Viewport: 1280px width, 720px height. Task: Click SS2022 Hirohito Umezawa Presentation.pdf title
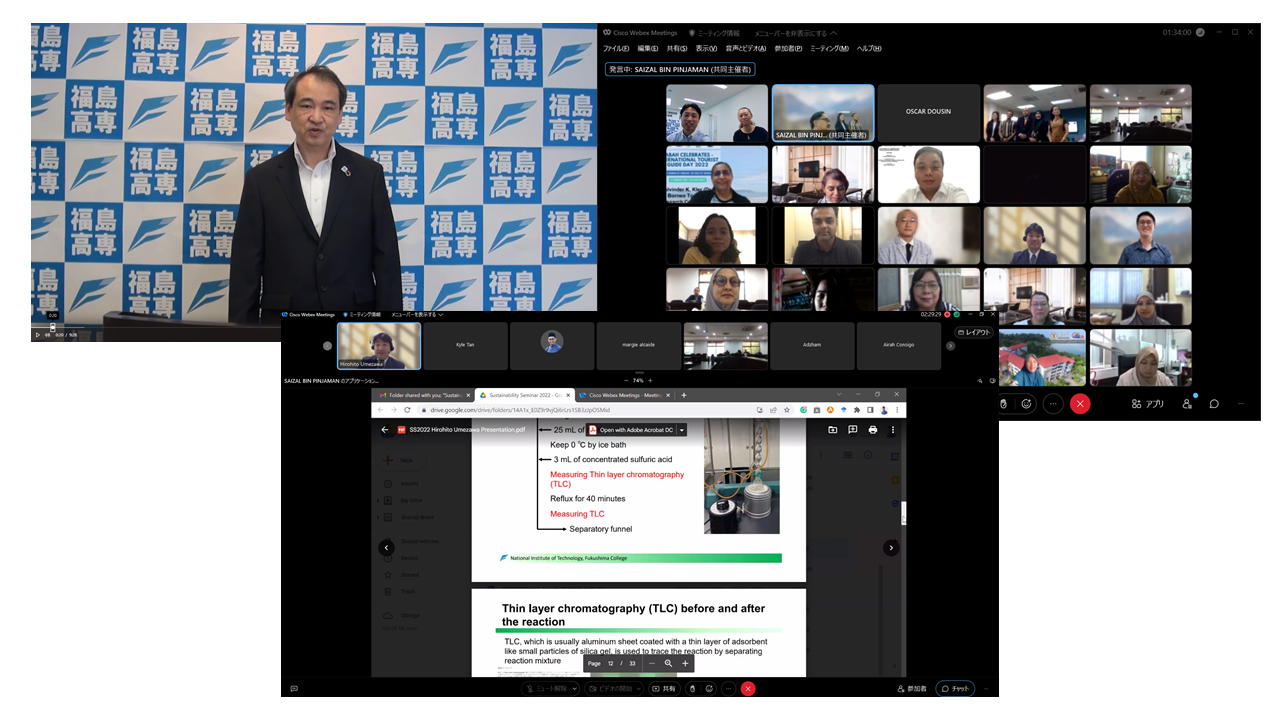pos(468,430)
